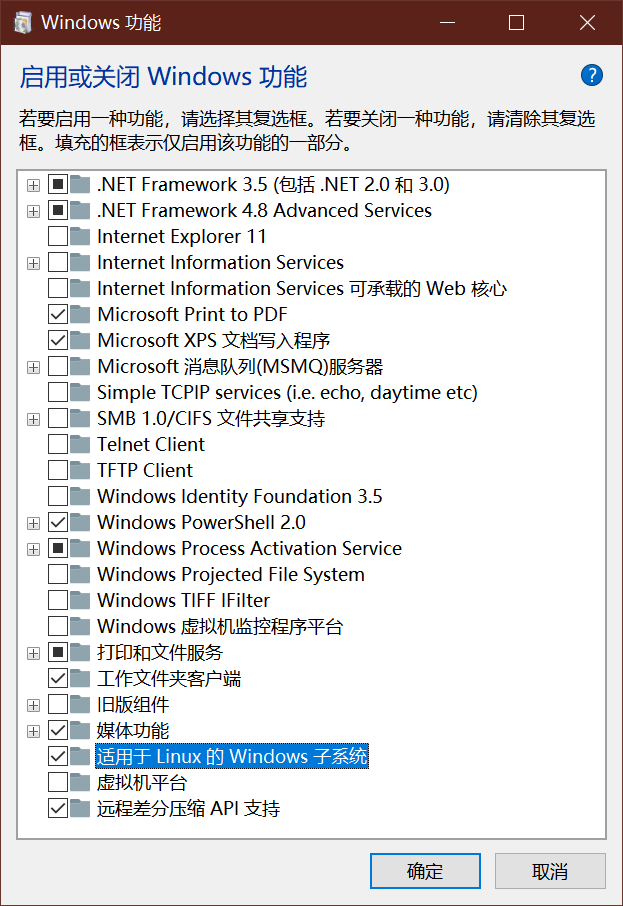Viewport: 623px width, 906px height.
Task: Select the .NET Framework 4.8 Advanced Services label
Action: point(265,210)
